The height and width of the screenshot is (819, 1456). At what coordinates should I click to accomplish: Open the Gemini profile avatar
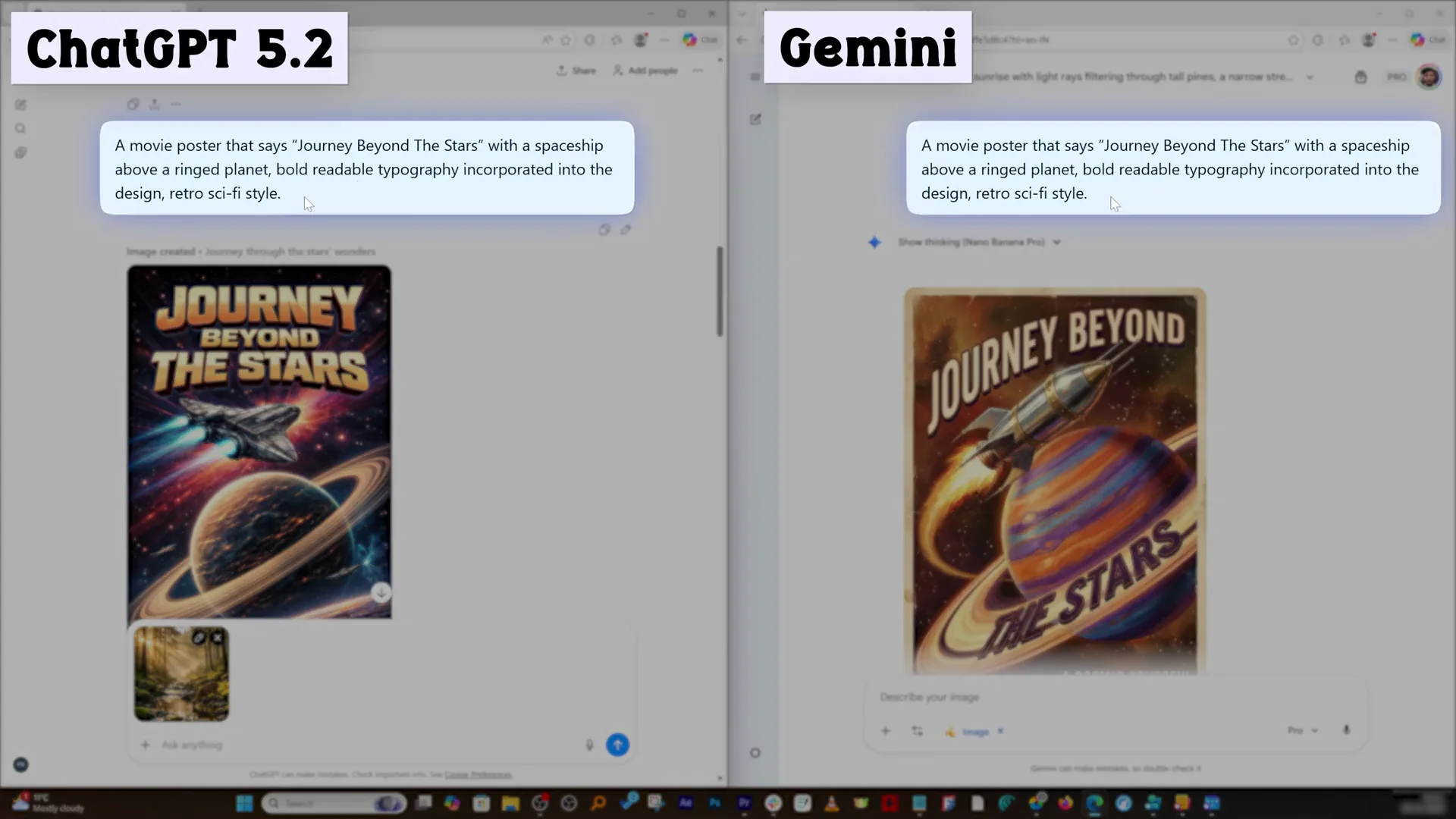tap(1430, 77)
